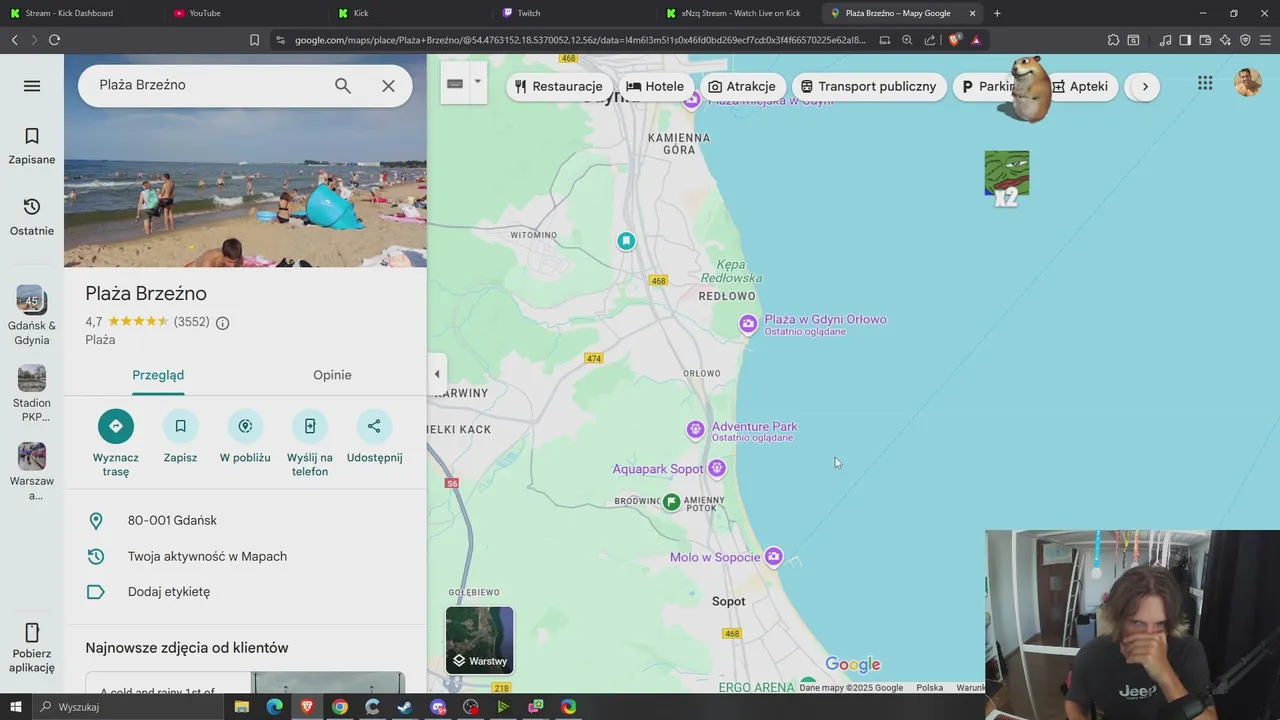1280x720 pixels.
Task: Click the Udostępnij share icon
Action: (x=374, y=426)
